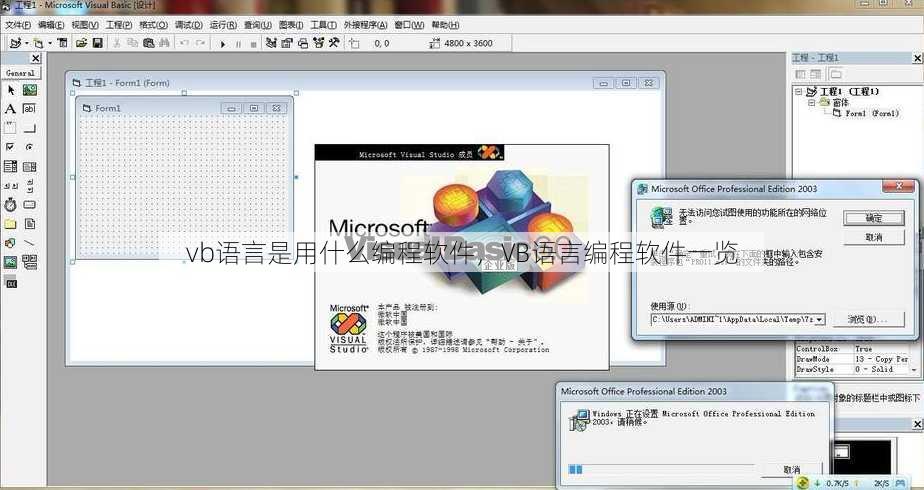Select the OptionButton control tool
The height and width of the screenshot is (490, 924).
point(29,147)
